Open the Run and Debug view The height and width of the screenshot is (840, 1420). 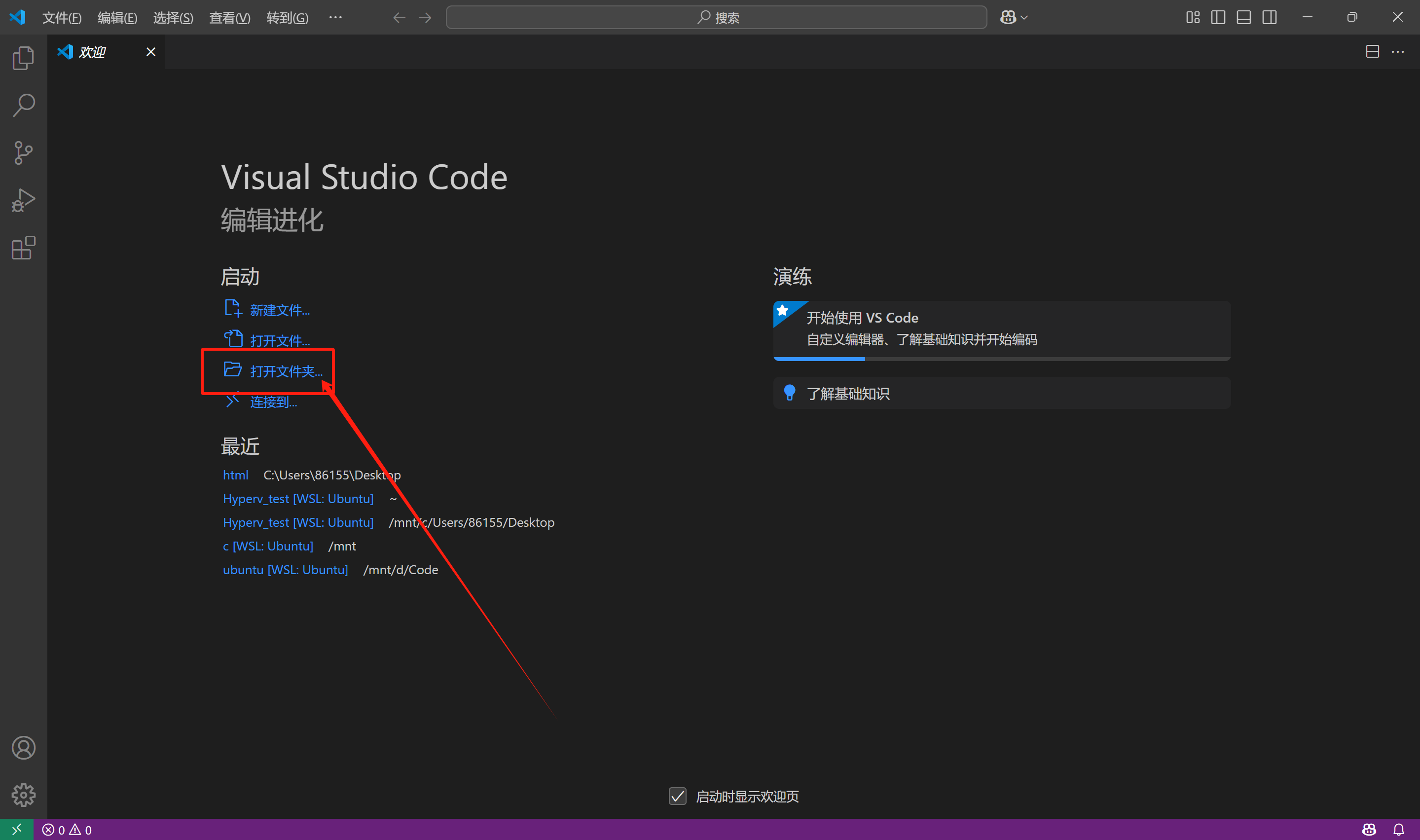(x=23, y=200)
